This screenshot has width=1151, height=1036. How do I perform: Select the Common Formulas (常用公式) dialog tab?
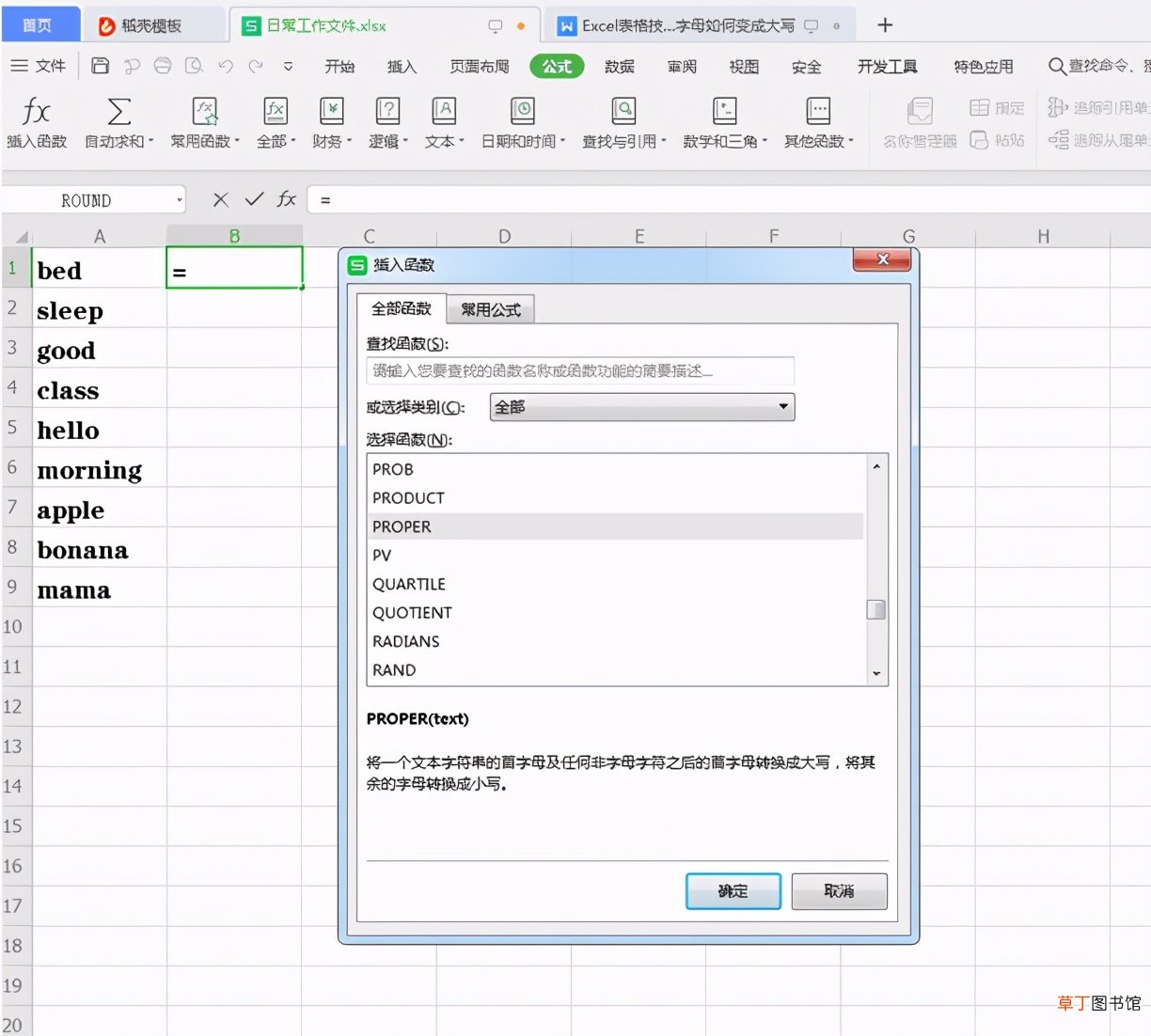(x=491, y=309)
